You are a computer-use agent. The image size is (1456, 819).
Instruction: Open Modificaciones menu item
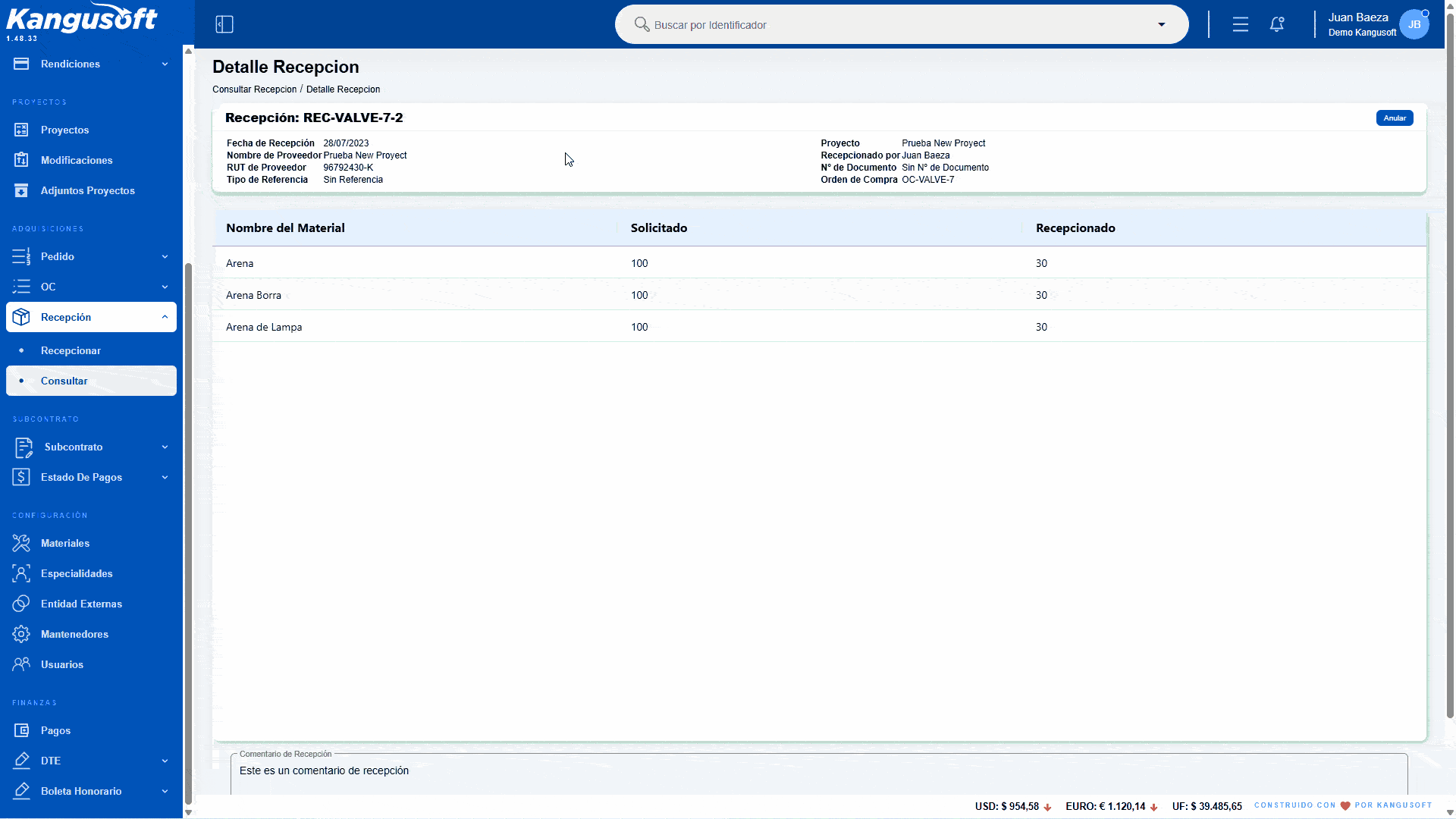tap(91, 160)
